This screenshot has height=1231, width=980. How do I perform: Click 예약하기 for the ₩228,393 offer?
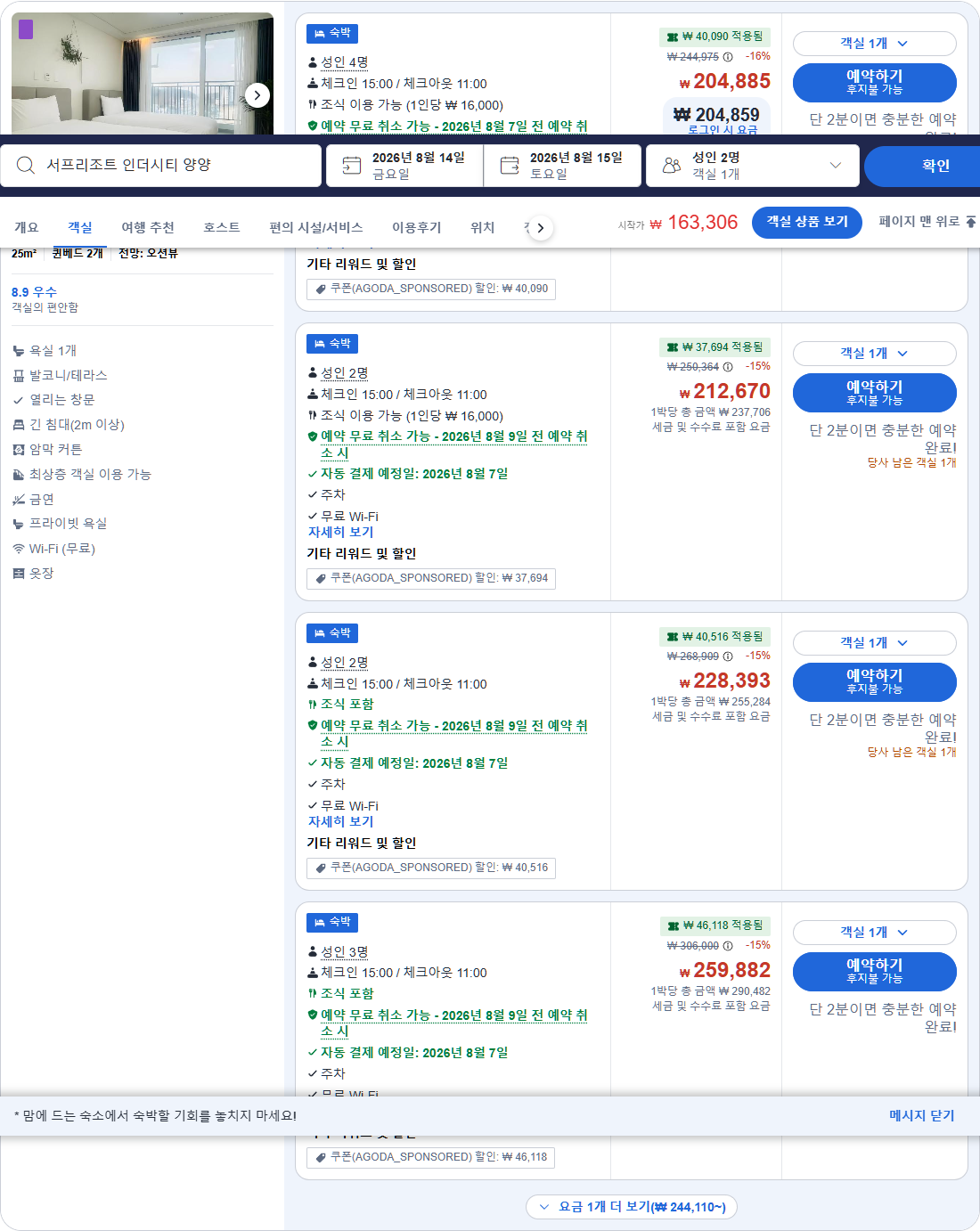(x=875, y=682)
